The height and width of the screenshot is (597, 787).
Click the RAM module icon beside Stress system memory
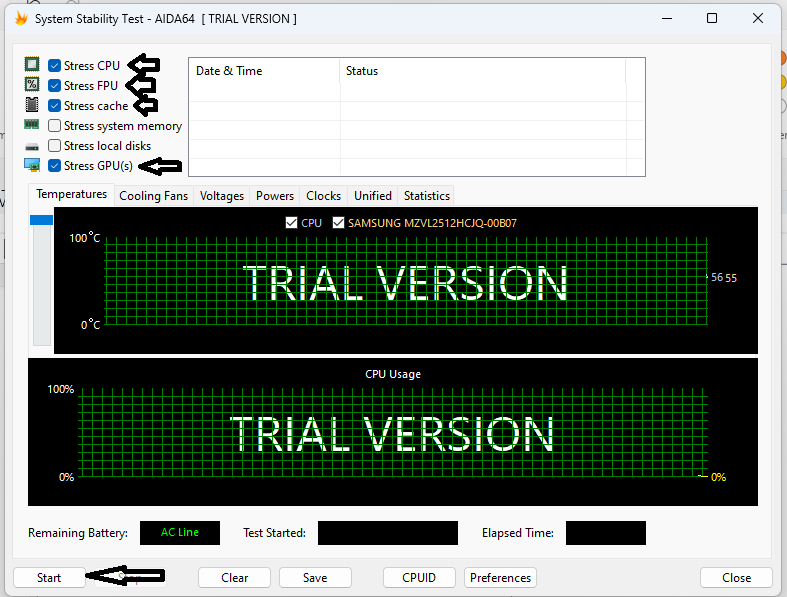tap(32, 124)
